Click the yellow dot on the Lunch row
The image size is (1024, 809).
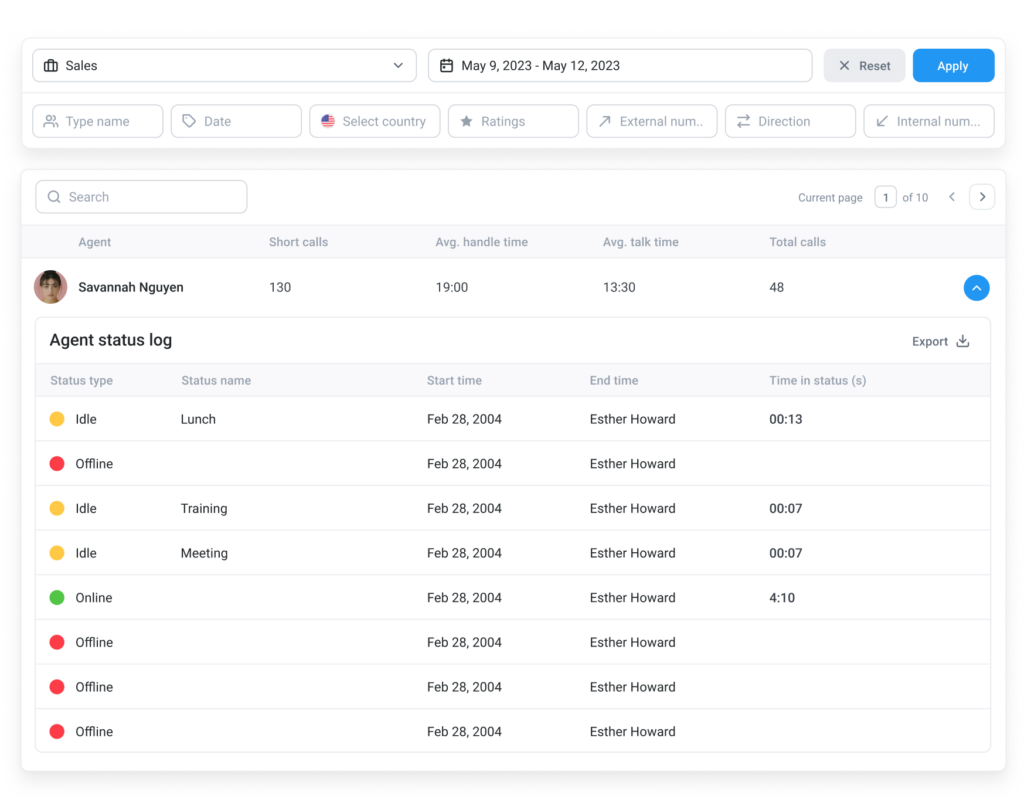pos(57,419)
